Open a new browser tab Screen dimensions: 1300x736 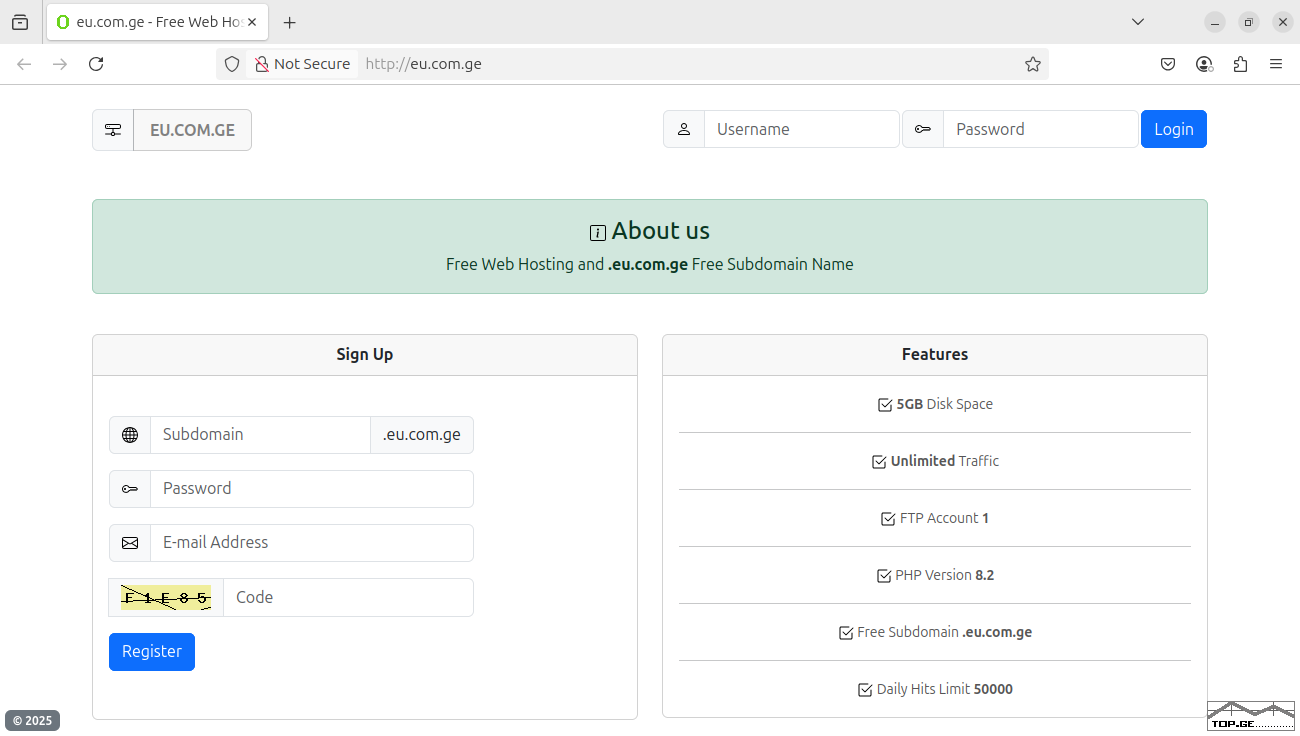coord(290,22)
